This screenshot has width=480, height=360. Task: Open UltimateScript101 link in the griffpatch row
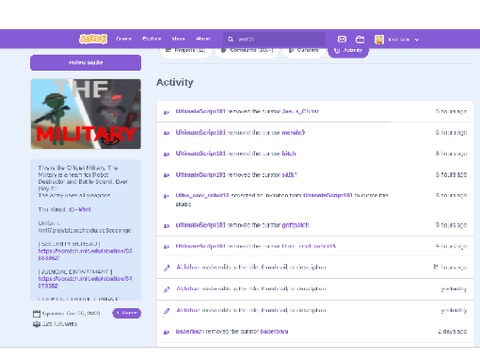tap(201, 225)
